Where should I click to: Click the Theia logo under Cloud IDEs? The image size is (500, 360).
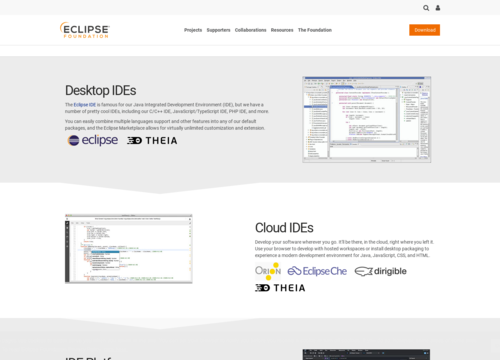(280, 288)
